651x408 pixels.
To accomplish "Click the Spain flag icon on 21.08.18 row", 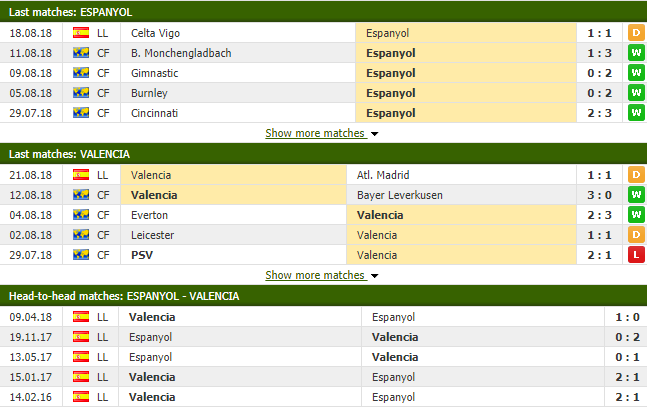I will pyautogui.click(x=81, y=175).
